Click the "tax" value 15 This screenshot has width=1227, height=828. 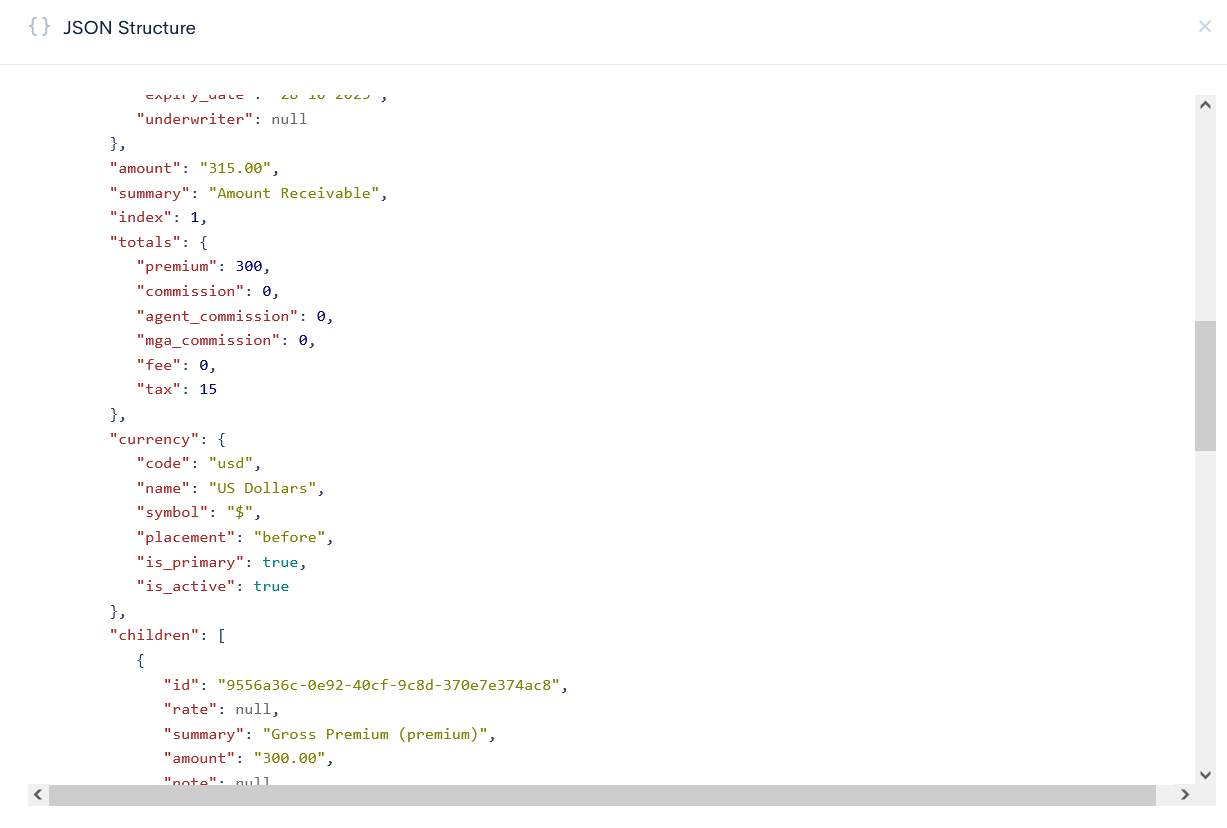[208, 389]
